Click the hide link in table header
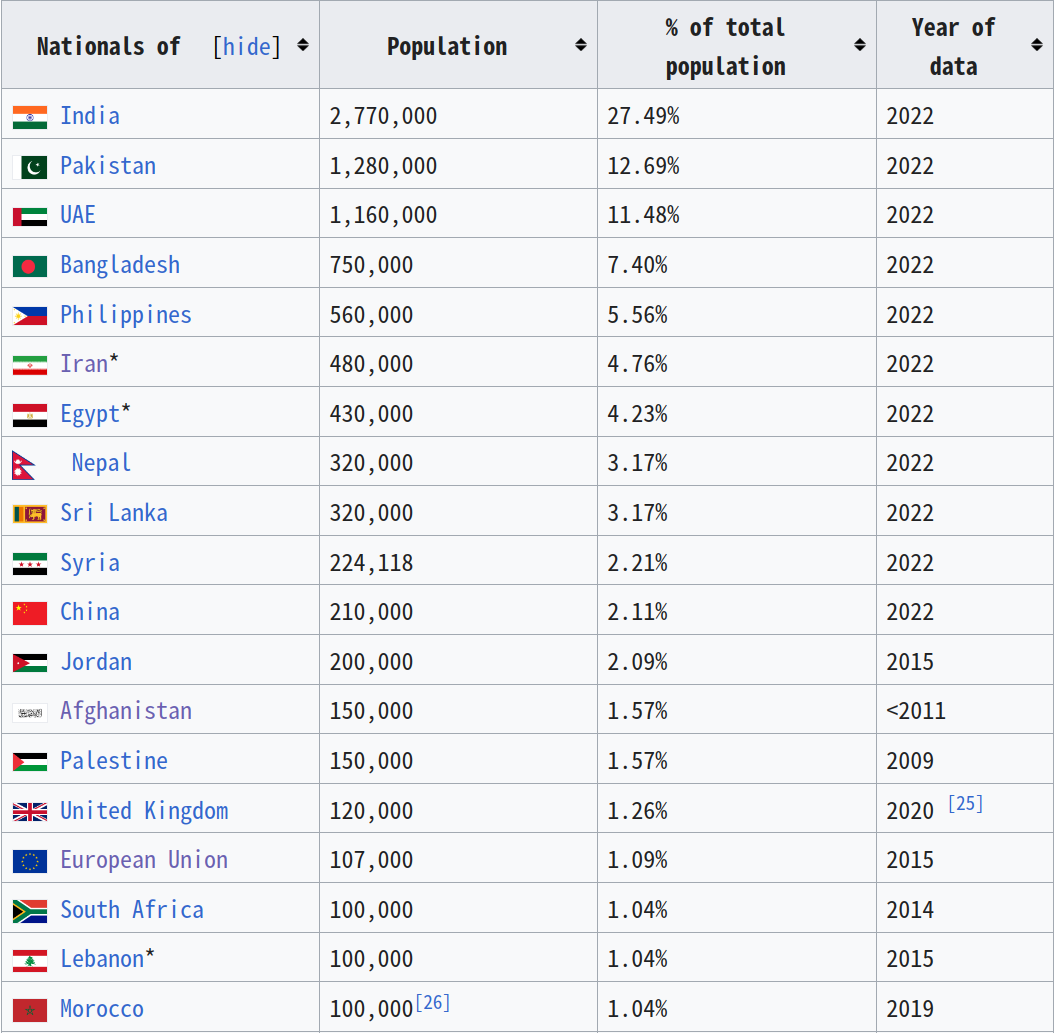The width and height of the screenshot is (1055, 1033). point(247,46)
